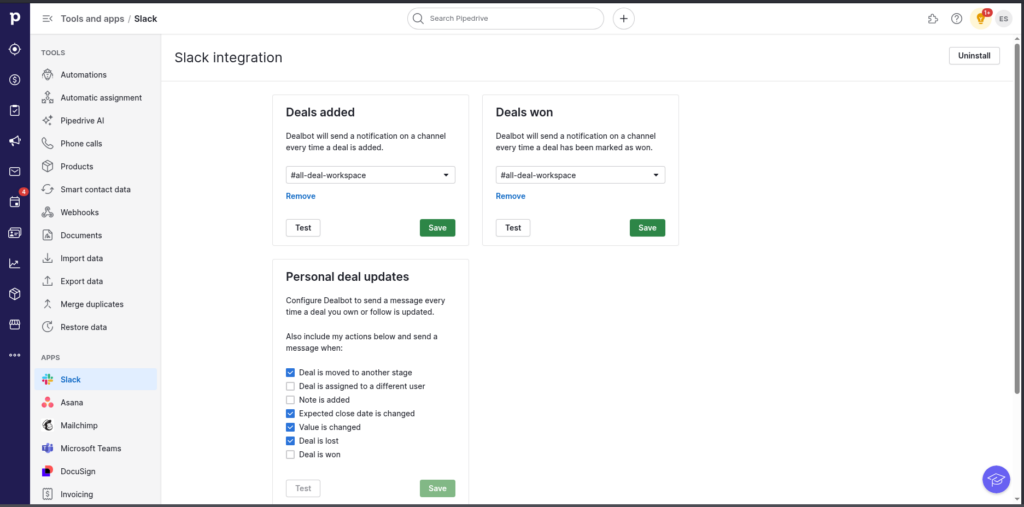Open Contacts card icon in left rail
The image size is (1024, 507).
point(14,233)
